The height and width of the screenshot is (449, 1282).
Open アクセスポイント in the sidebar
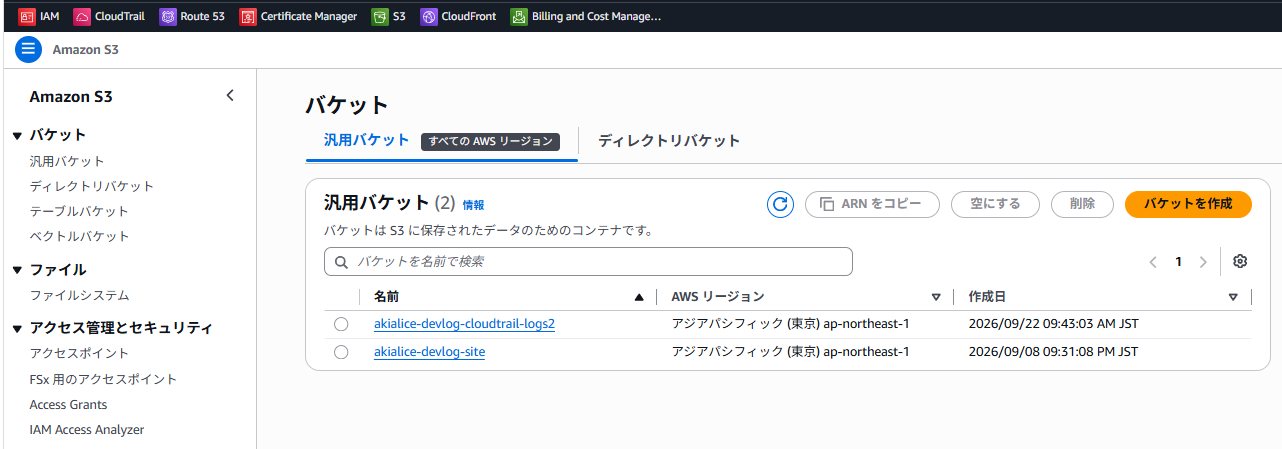click(x=79, y=353)
